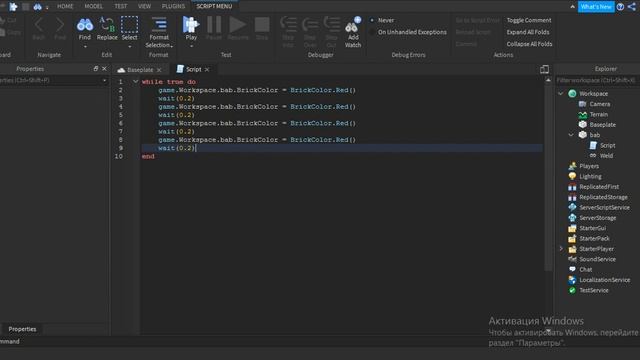Open Select dropdown arrow

click(129, 46)
